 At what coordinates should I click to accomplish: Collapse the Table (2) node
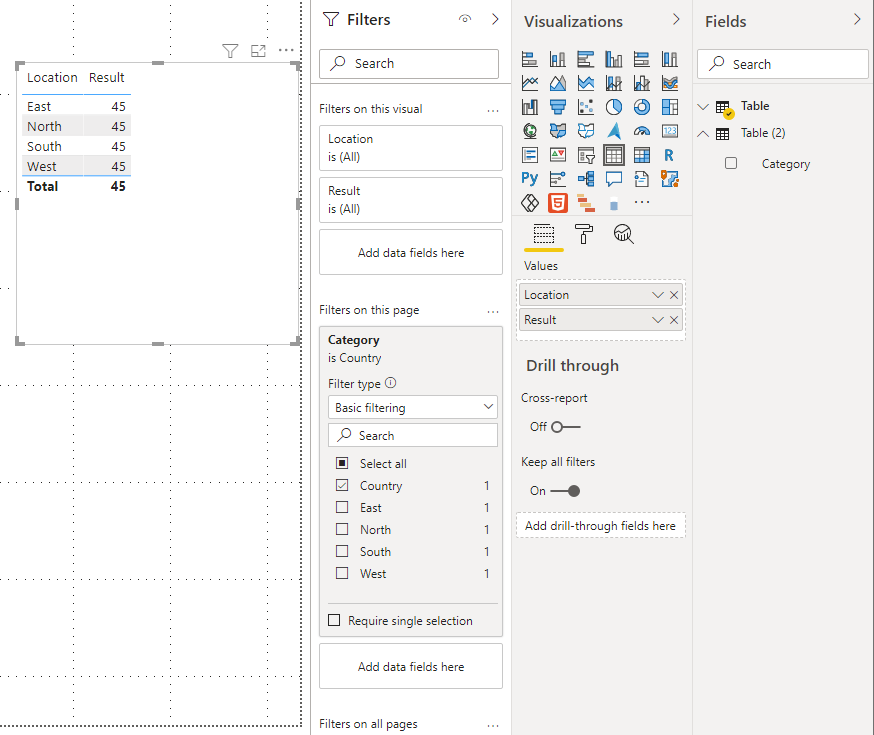(703, 134)
